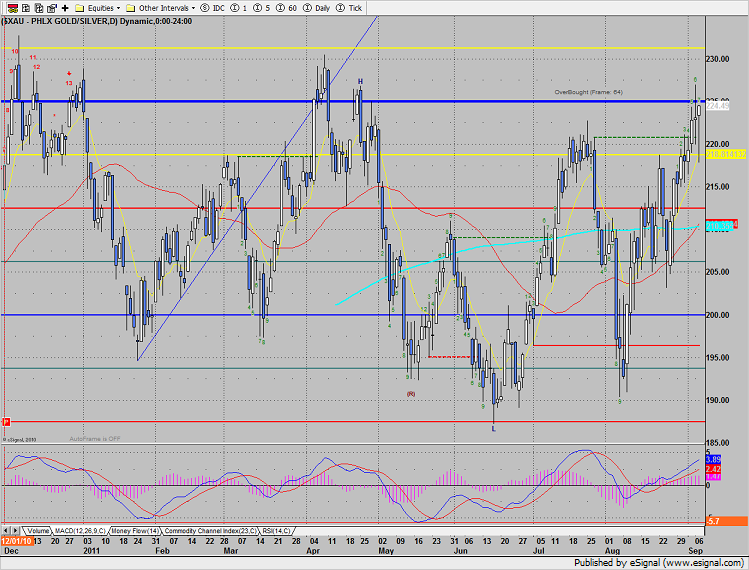
Task: Click the magenta 1.47 histogram value tag
Action: click(x=713, y=477)
